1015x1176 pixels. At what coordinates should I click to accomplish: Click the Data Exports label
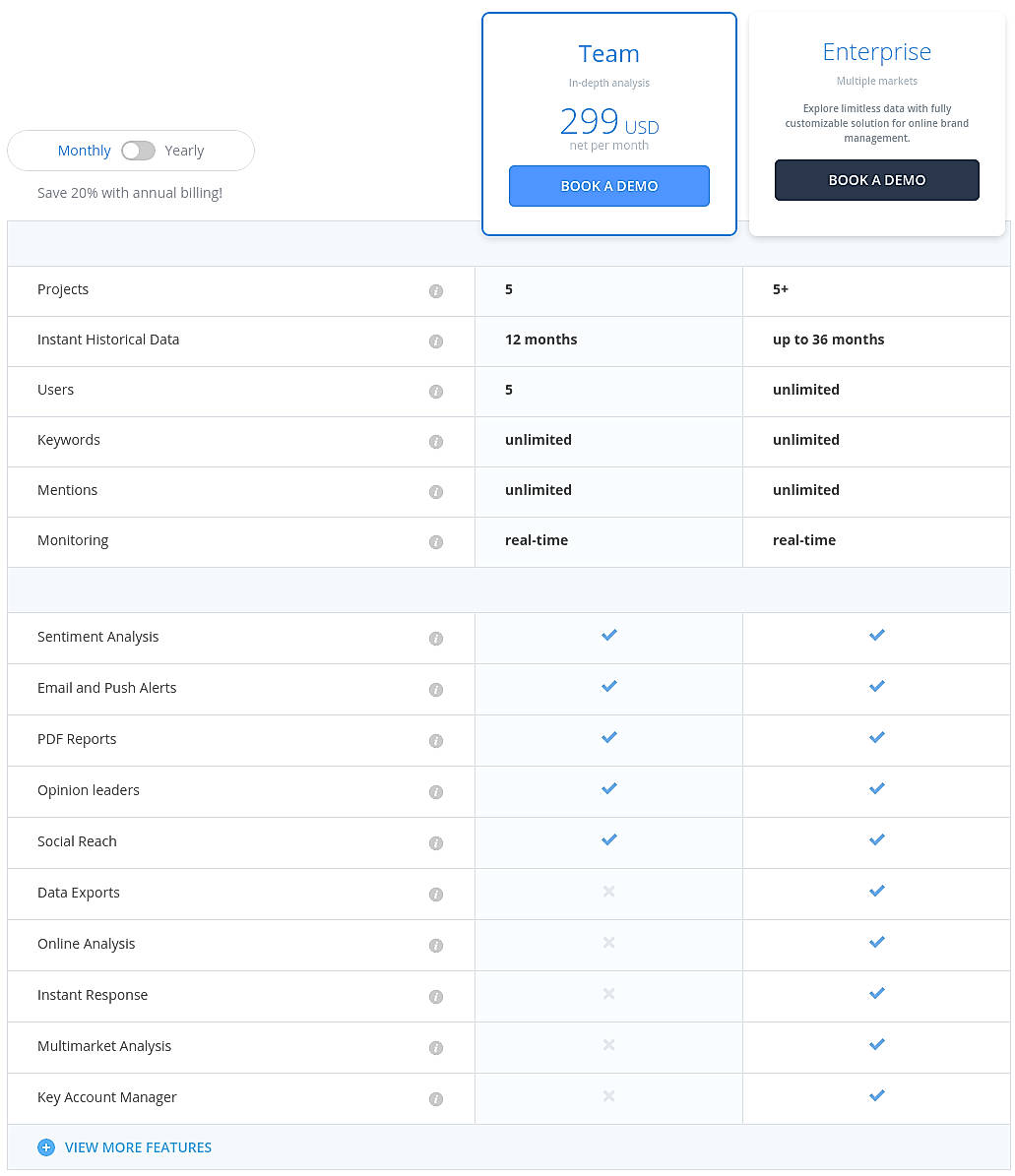(x=79, y=893)
